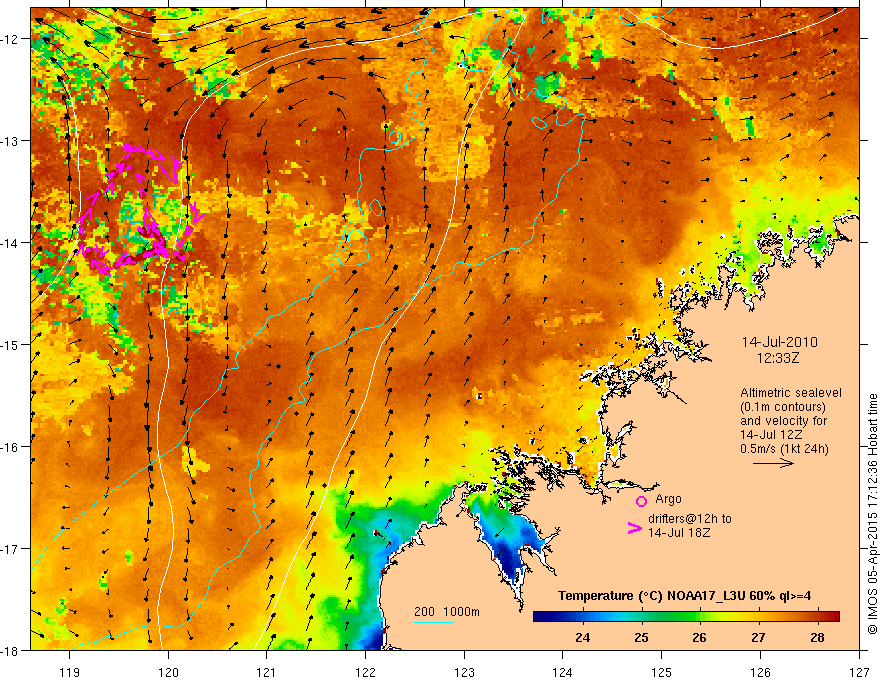Click longitude label 125 on bottom axis
880x680 pixels.
661,672
